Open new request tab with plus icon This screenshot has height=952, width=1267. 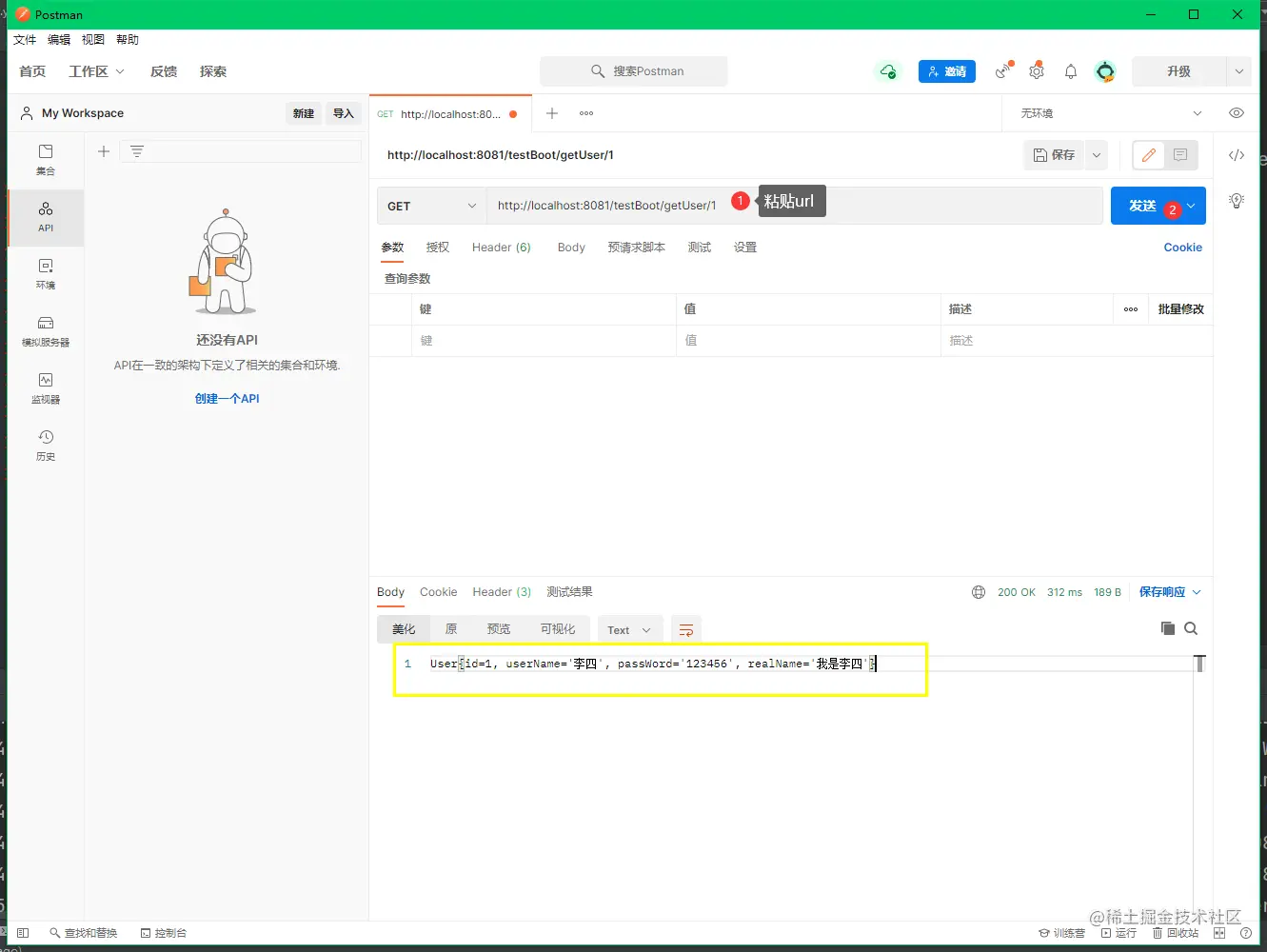coord(551,113)
